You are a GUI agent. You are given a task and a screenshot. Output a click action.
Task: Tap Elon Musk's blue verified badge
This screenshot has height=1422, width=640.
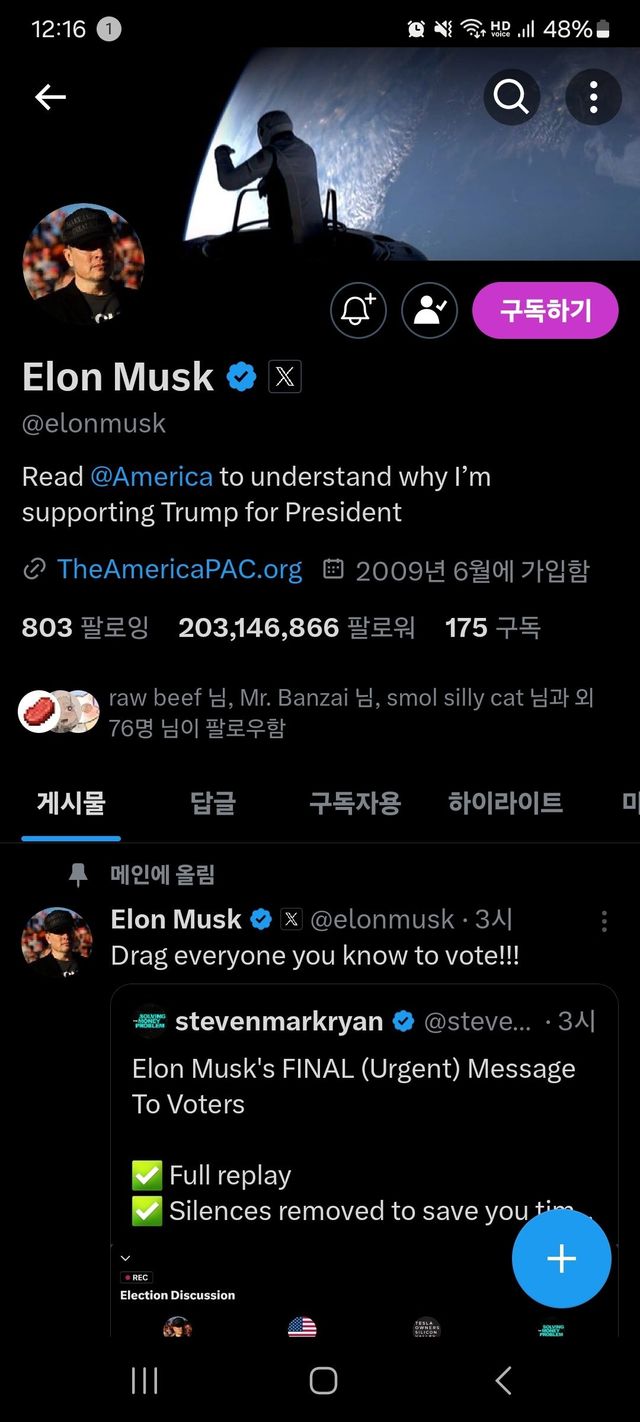[x=240, y=377]
